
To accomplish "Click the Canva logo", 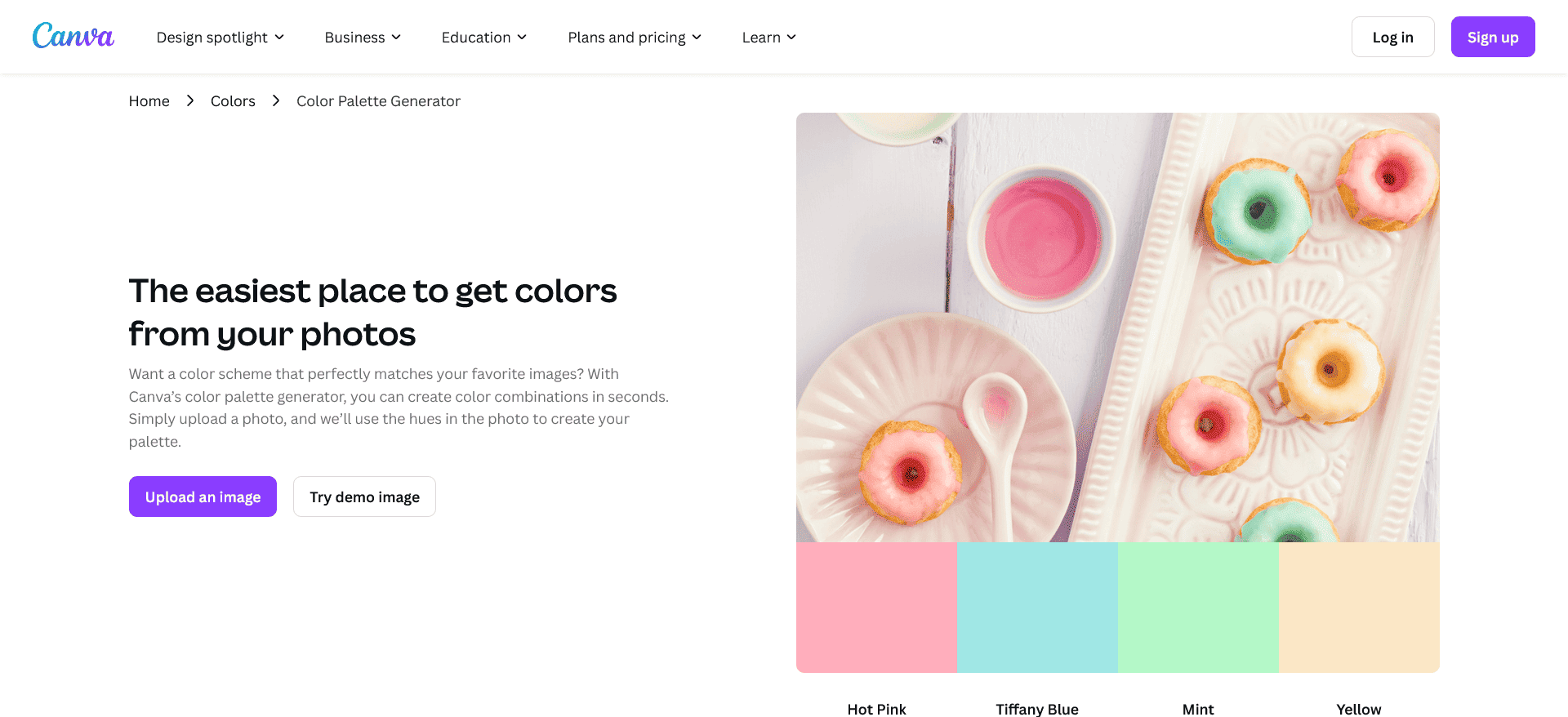I will 73,36.
